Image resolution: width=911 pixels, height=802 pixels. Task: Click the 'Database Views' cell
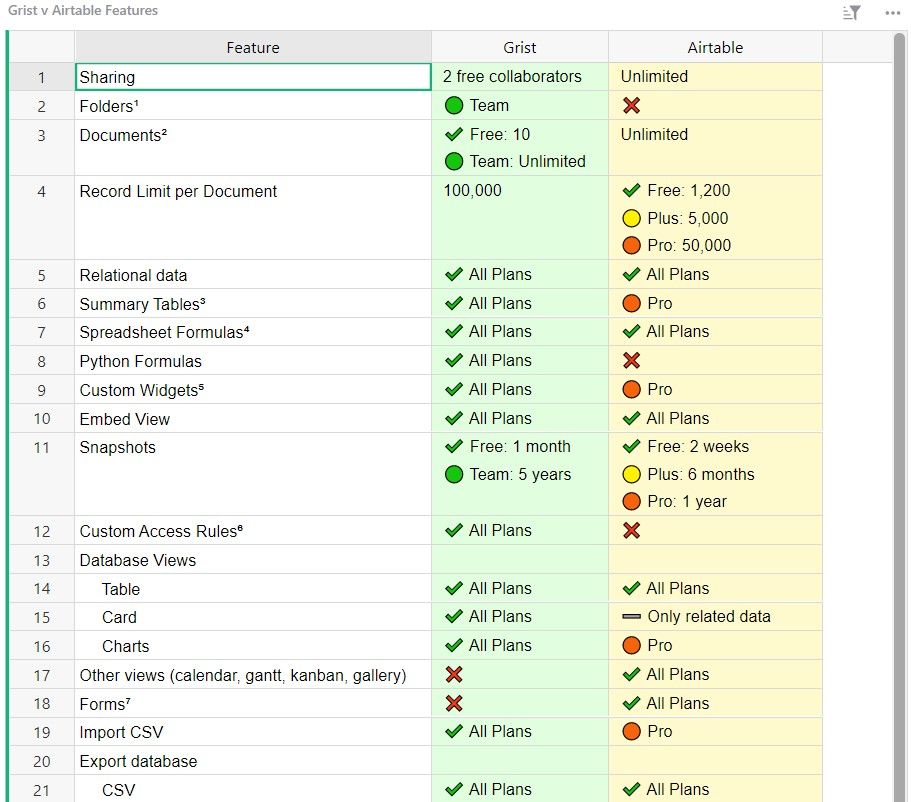coord(253,560)
